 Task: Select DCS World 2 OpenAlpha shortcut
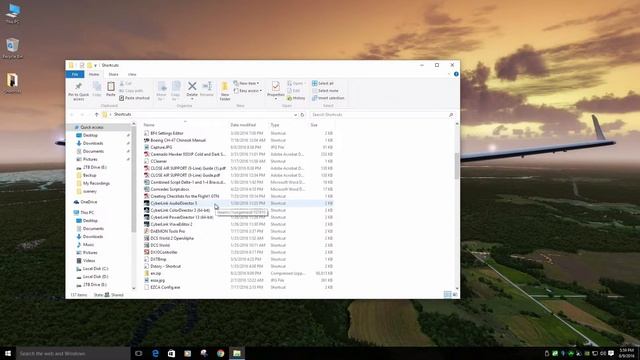point(172,238)
